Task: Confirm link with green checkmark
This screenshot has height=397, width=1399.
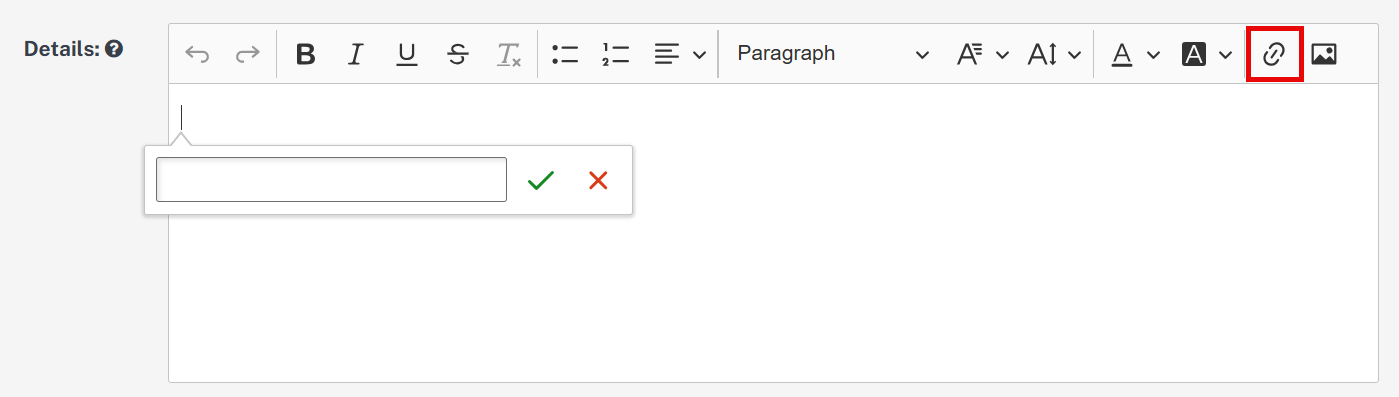Action: point(541,180)
